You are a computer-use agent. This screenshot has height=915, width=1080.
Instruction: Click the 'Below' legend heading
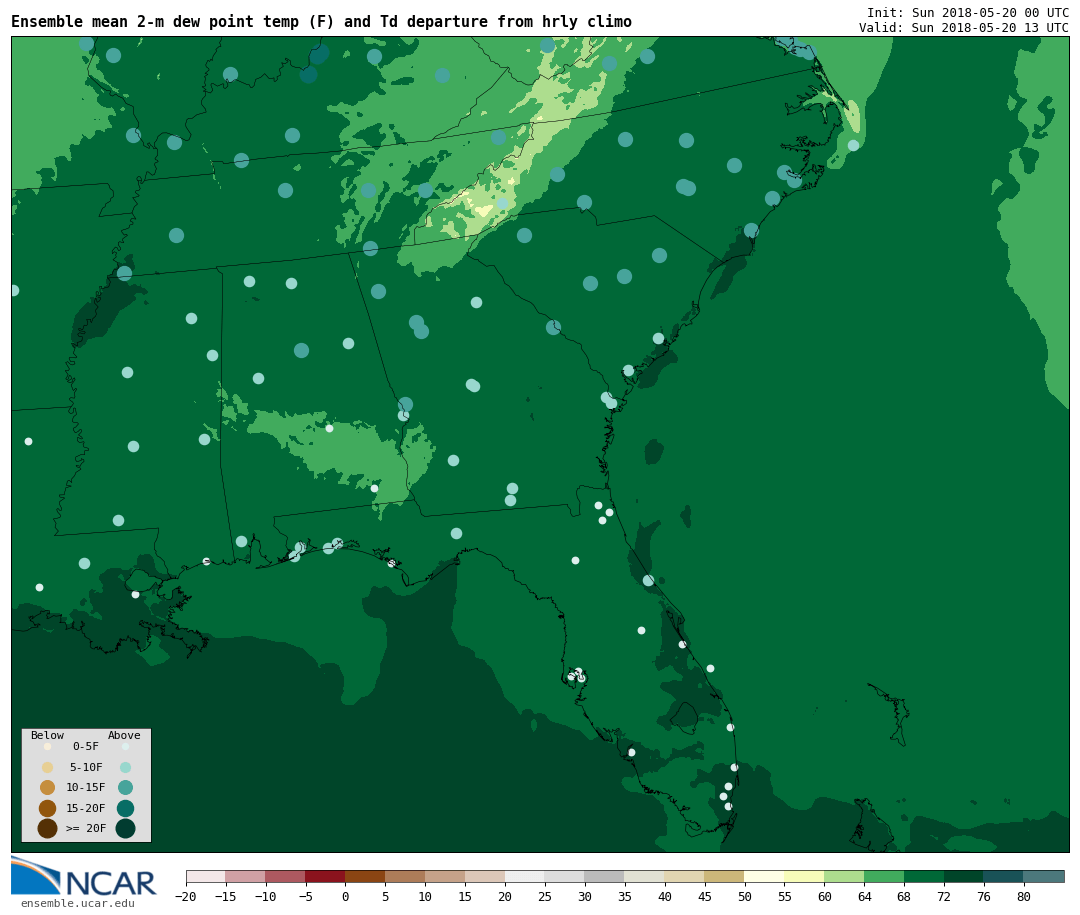[48, 735]
